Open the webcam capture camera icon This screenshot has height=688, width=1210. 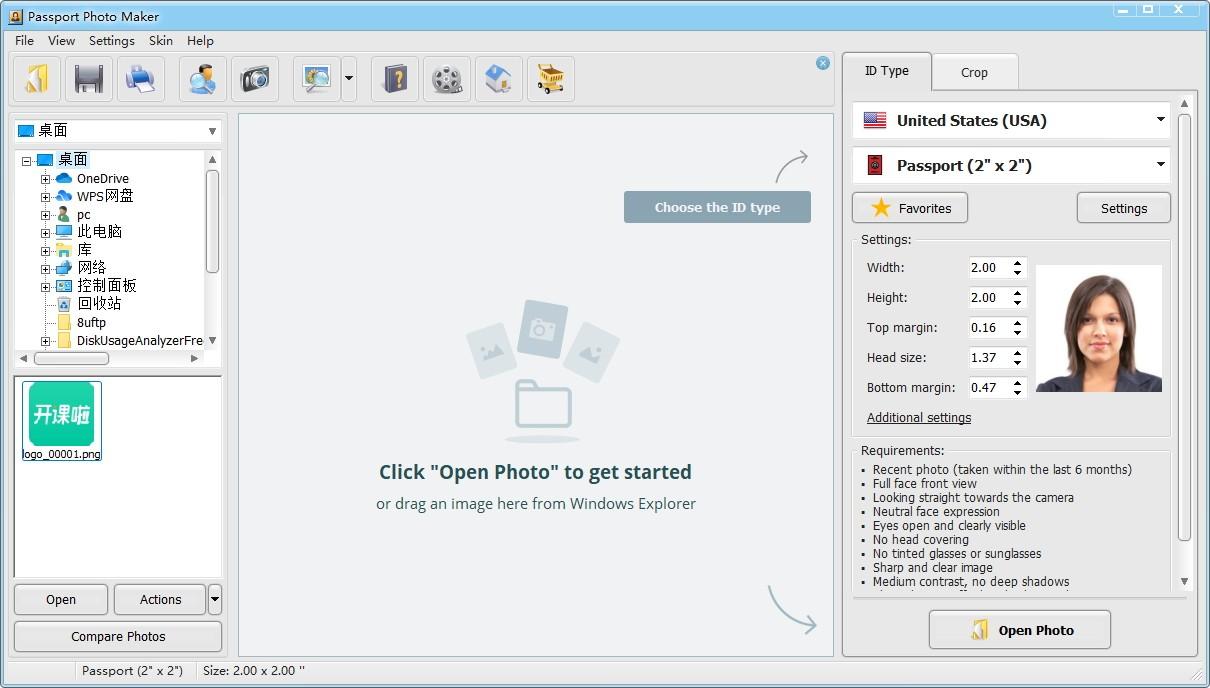pos(255,79)
